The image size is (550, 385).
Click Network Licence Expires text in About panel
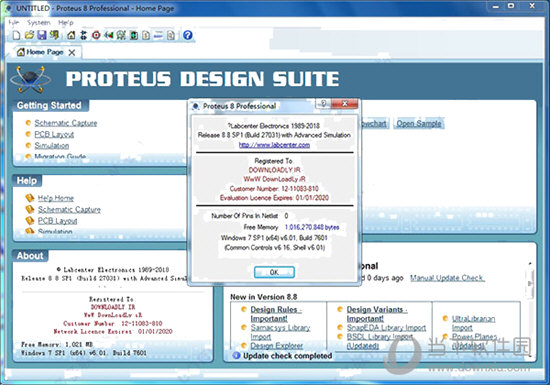113,331
